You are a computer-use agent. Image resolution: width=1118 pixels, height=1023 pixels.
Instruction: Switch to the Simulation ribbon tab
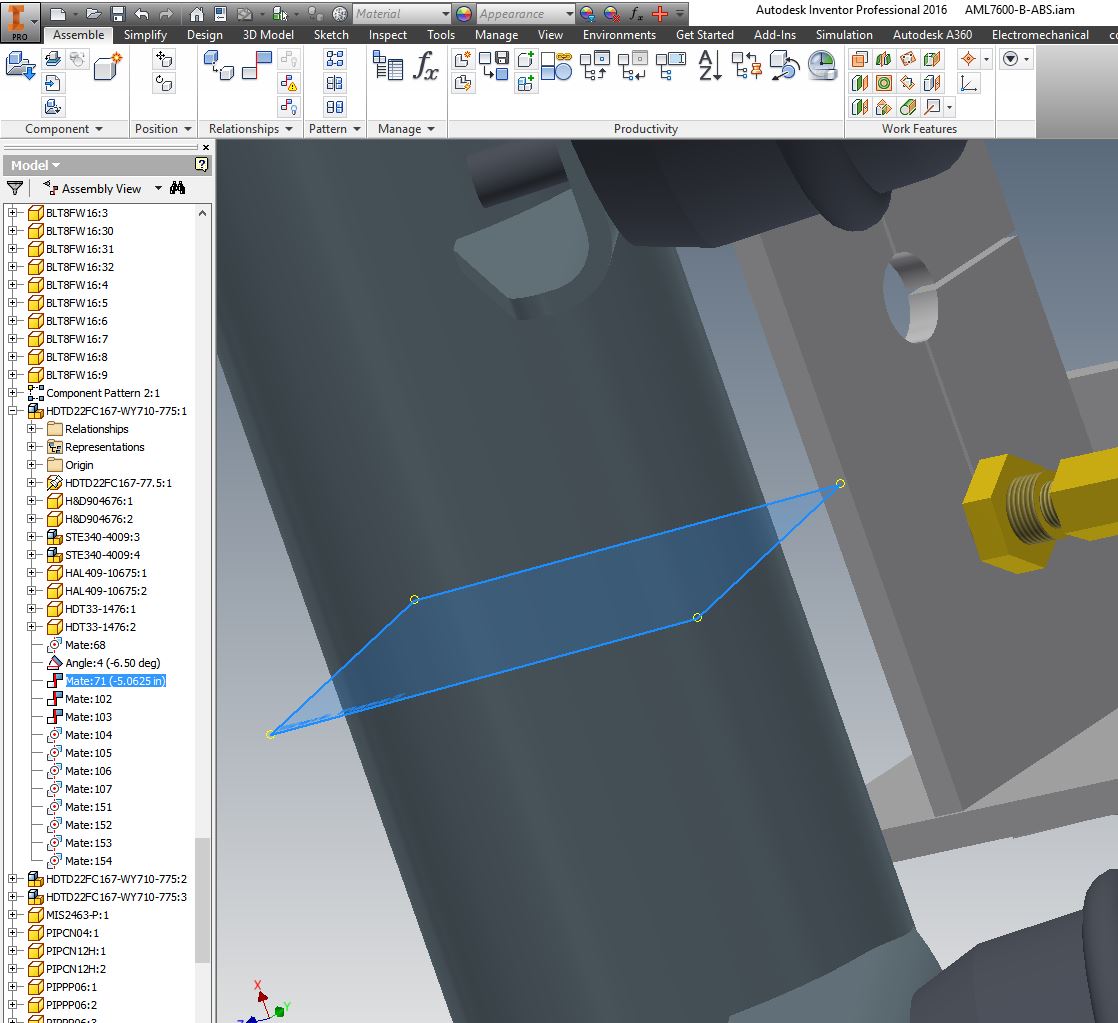(x=845, y=34)
